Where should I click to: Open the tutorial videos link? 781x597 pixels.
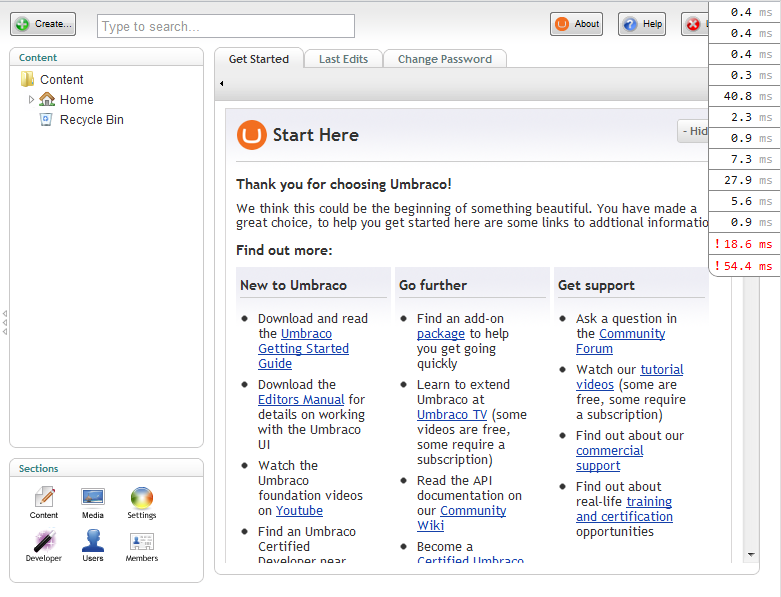click(630, 377)
